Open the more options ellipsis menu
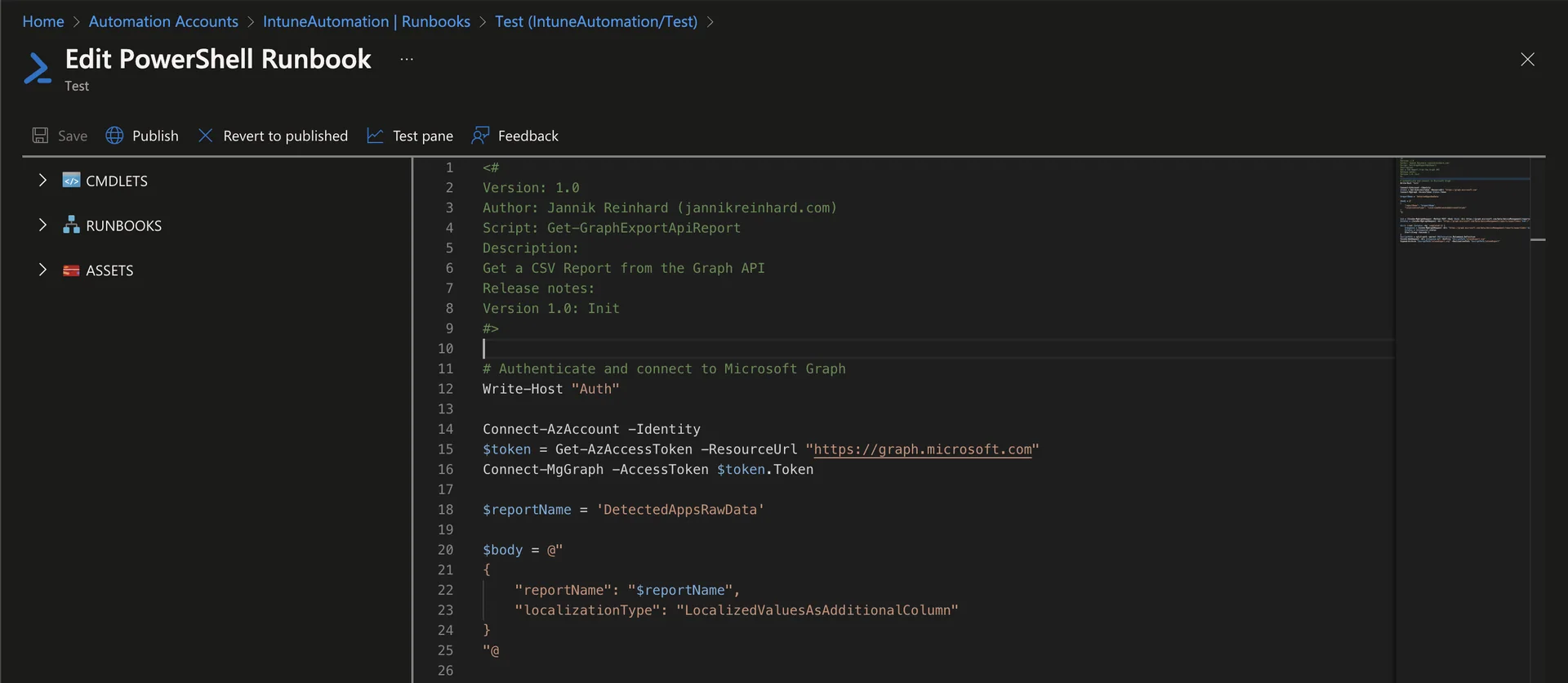This screenshot has height=683, width=1568. (407, 59)
